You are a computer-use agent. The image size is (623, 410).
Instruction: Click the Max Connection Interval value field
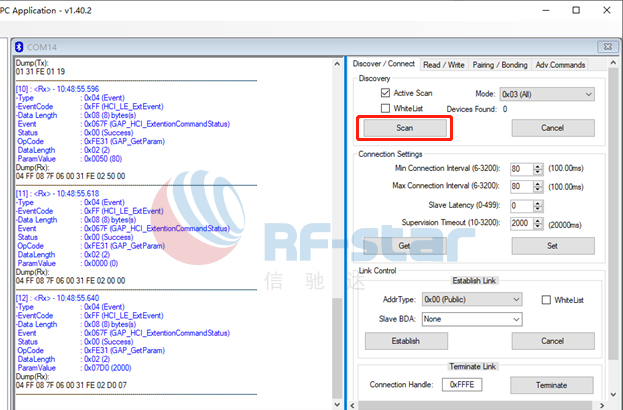(x=521, y=186)
